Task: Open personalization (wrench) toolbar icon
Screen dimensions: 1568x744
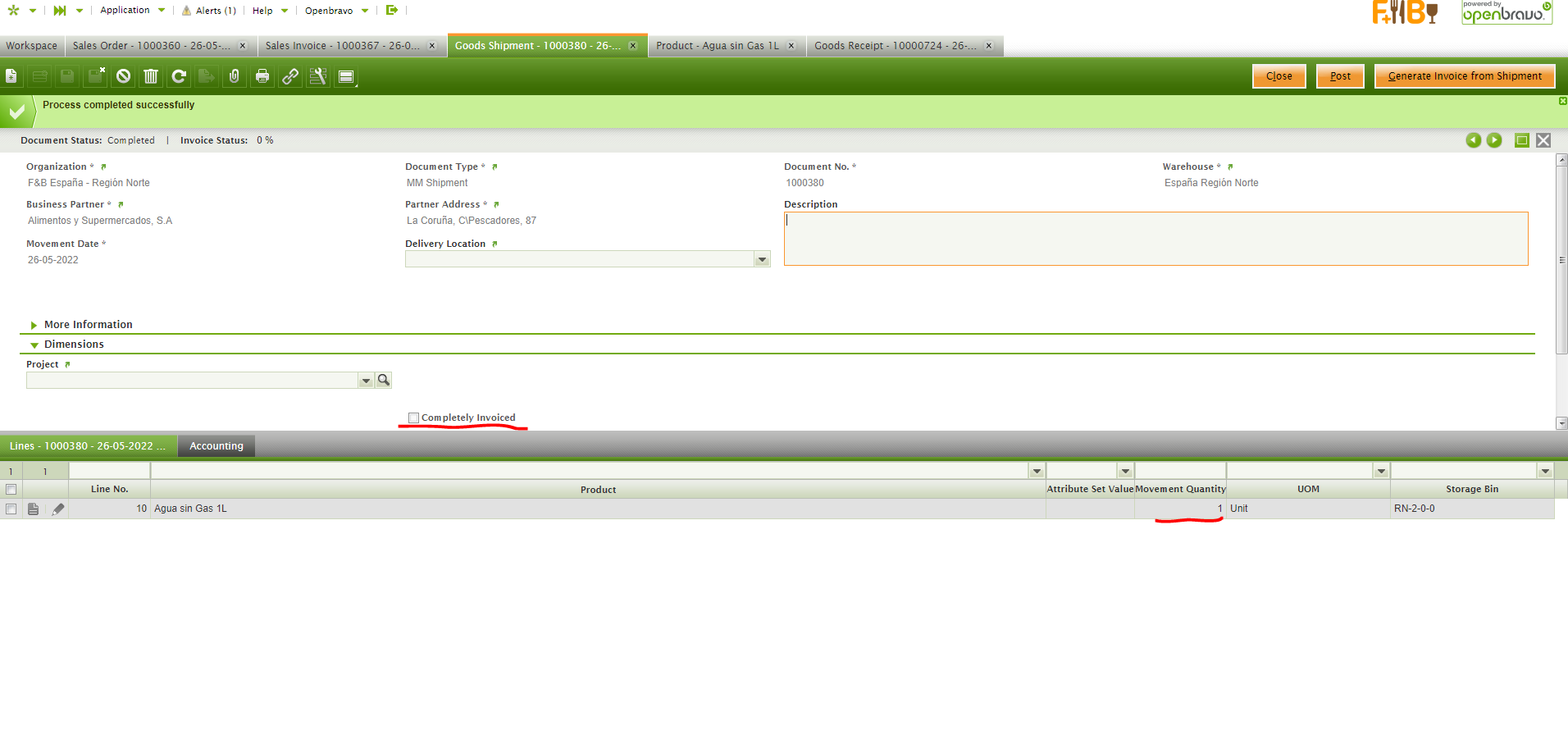Action: click(x=318, y=76)
